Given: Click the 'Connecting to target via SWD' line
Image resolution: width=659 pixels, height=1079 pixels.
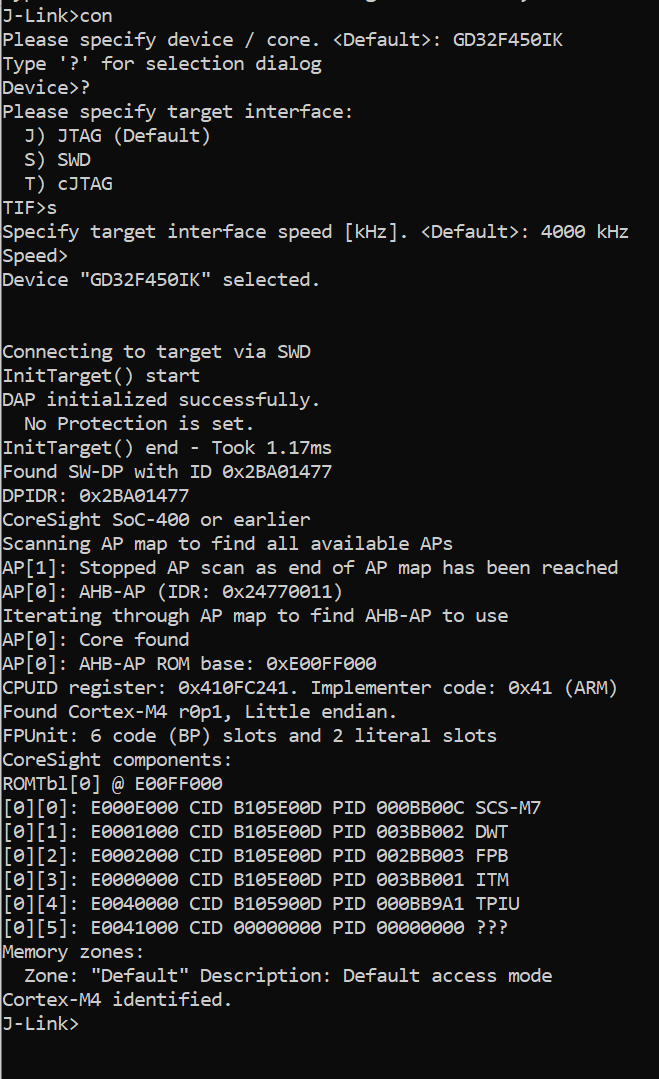Looking at the screenshot, I should [156, 351].
